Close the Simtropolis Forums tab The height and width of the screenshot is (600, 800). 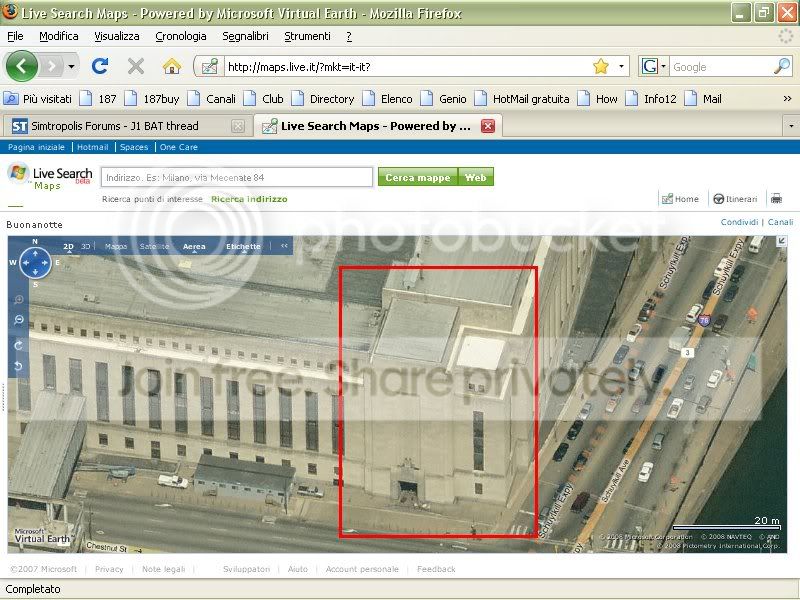point(238,126)
